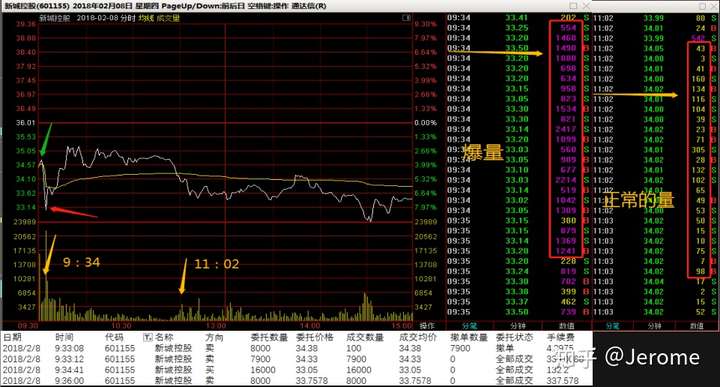Sort table by 时间 column header

(x=63, y=337)
